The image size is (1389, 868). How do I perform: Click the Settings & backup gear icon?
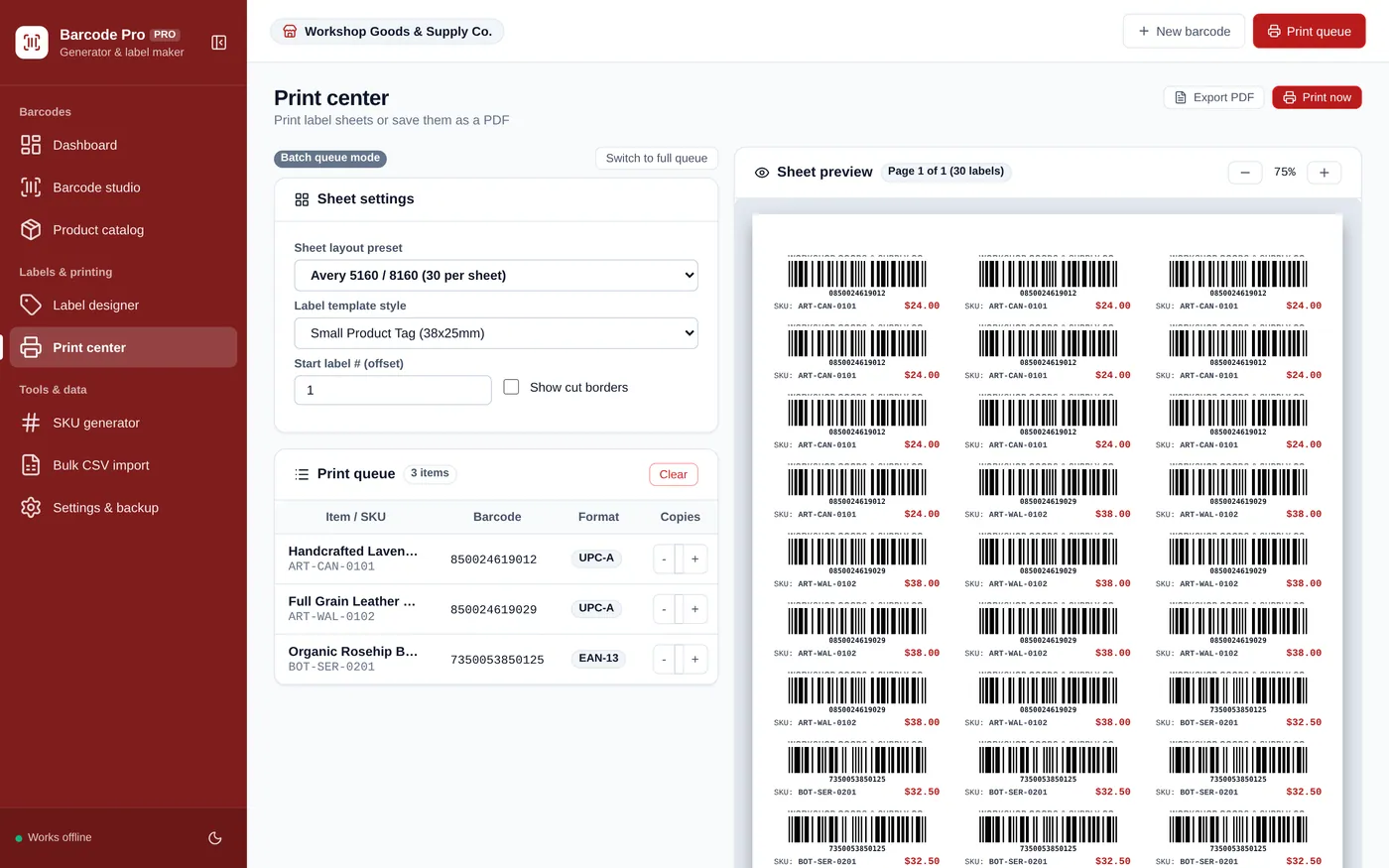click(x=31, y=508)
